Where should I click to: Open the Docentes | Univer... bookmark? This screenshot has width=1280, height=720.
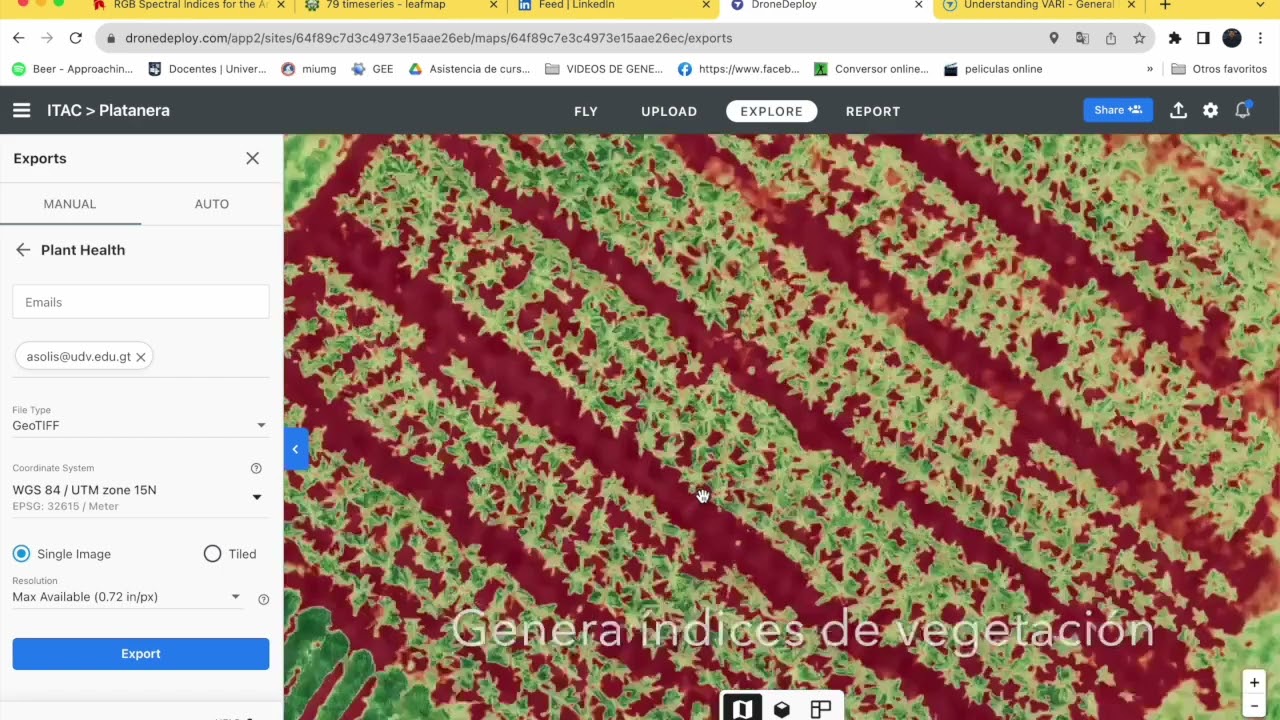point(207,69)
